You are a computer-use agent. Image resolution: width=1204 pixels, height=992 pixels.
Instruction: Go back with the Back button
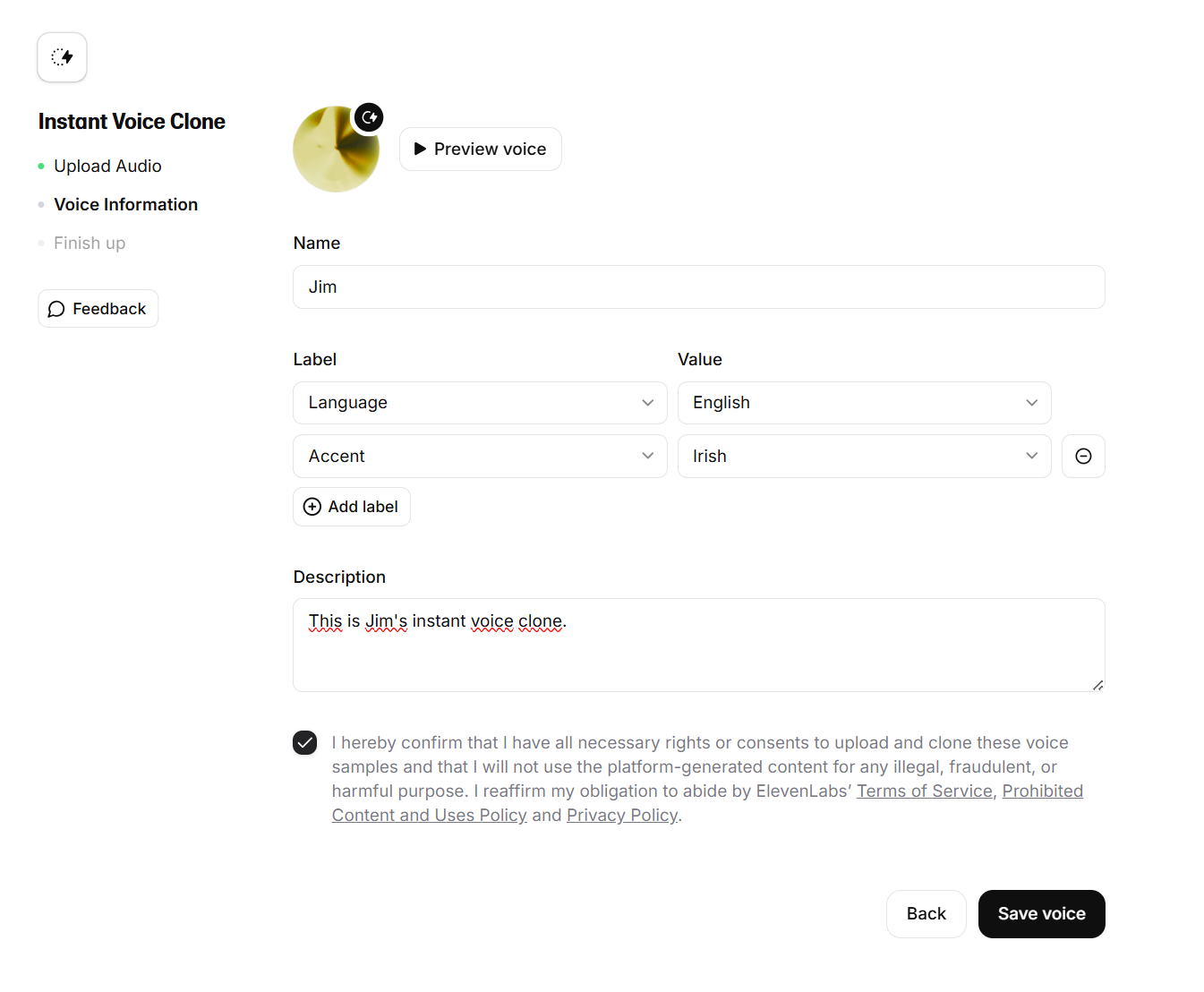pyautogui.click(x=926, y=914)
